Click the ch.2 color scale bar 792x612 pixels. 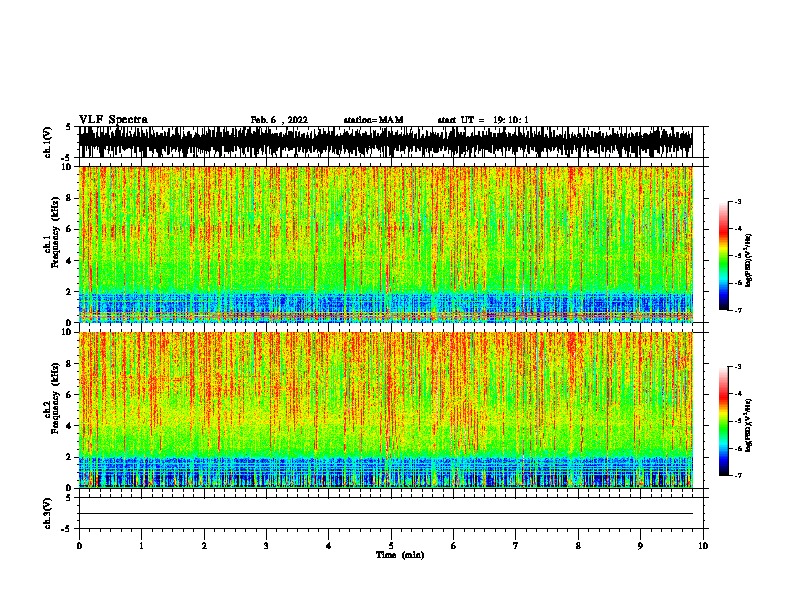point(724,421)
